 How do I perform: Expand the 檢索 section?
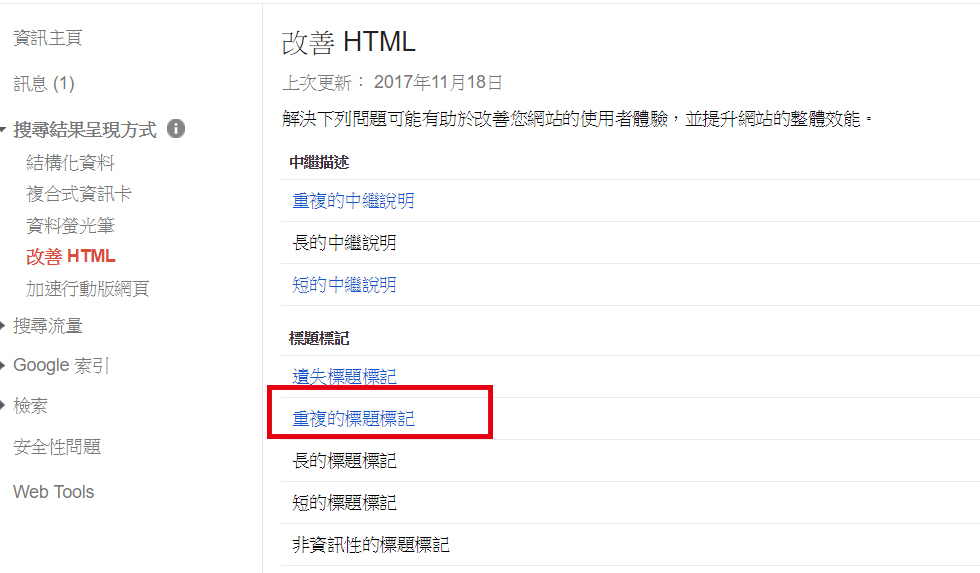click(30, 407)
